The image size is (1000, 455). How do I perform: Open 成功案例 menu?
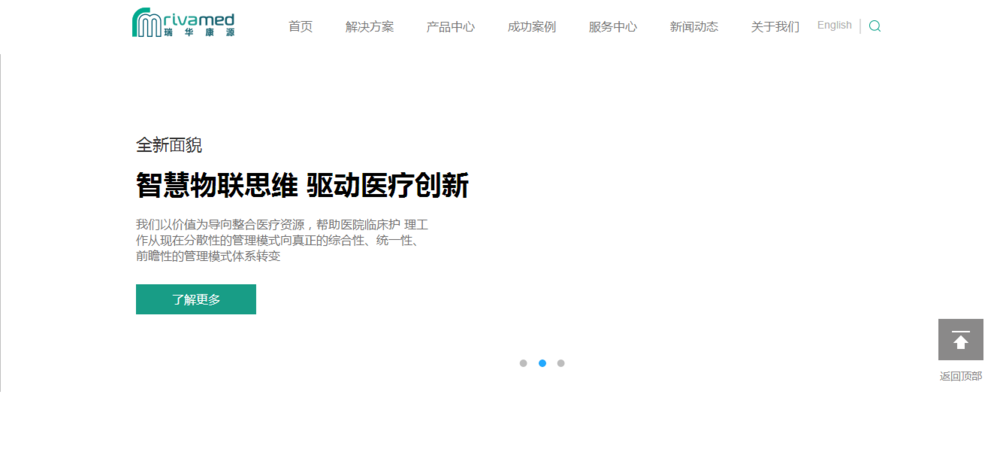coord(532,27)
